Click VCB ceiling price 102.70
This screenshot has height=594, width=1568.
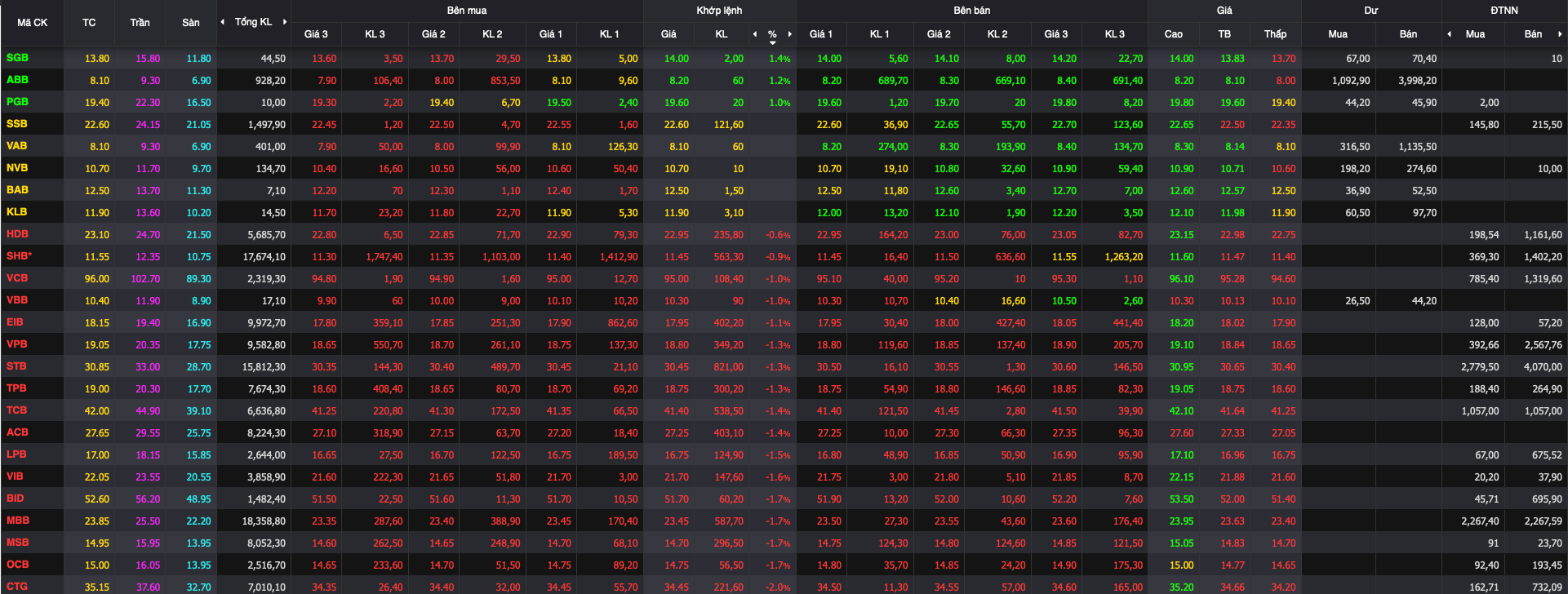tap(145, 279)
